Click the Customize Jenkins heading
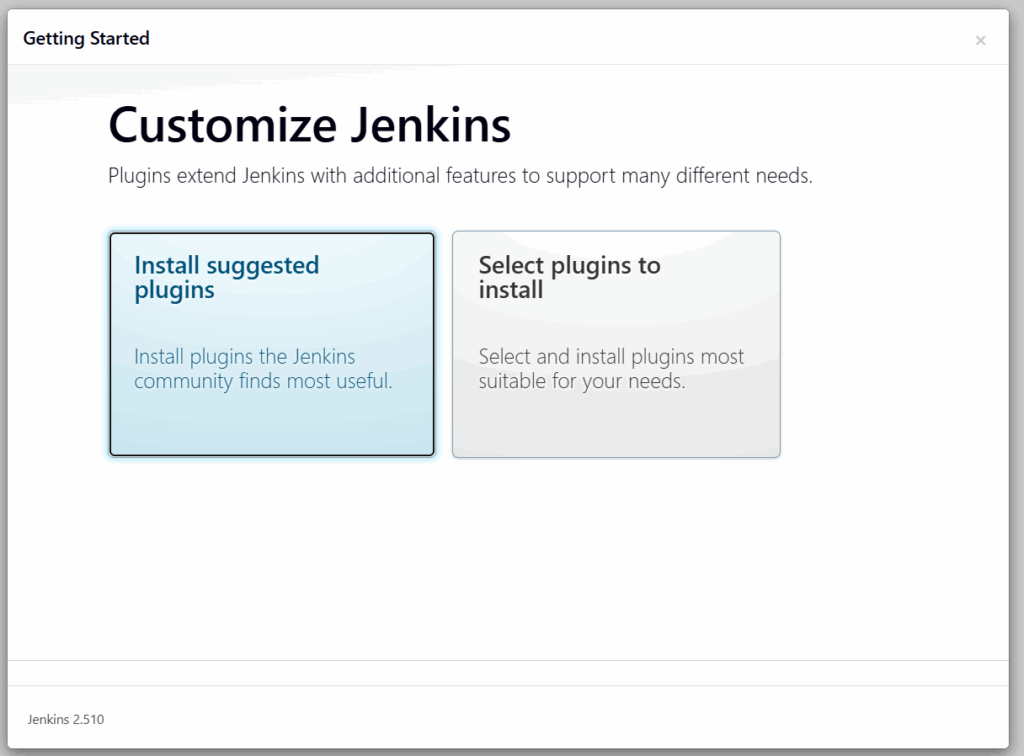This screenshot has height=756, width=1024. [x=310, y=125]
